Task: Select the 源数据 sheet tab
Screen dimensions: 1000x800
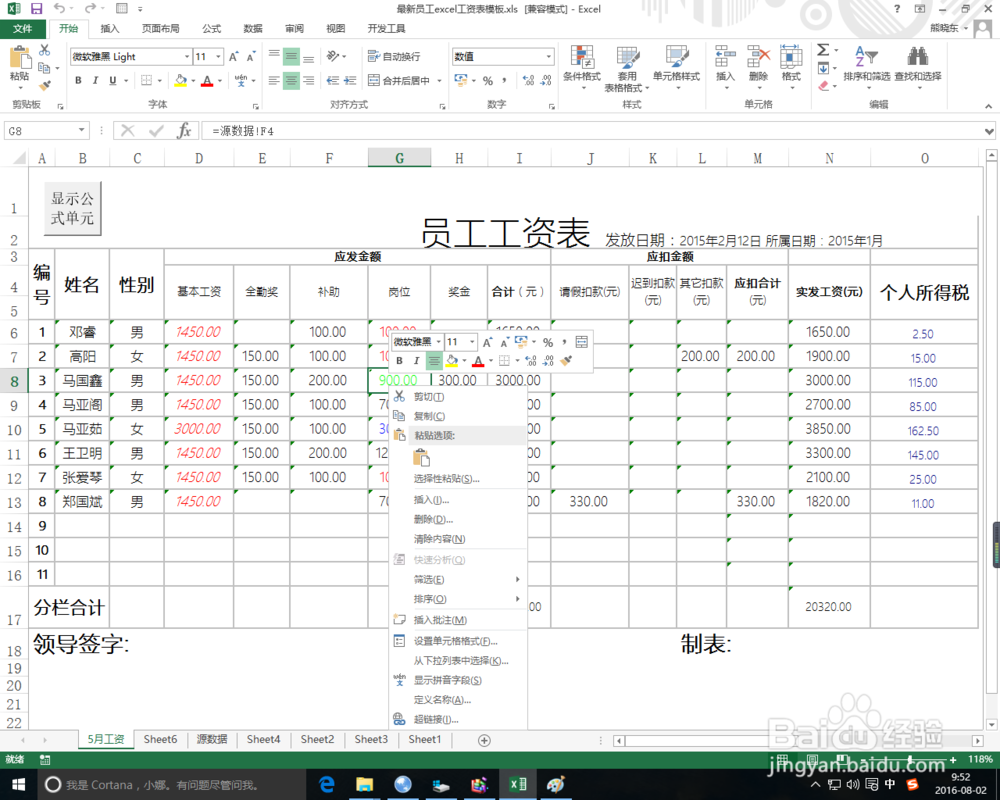Action: click(211, 739)
